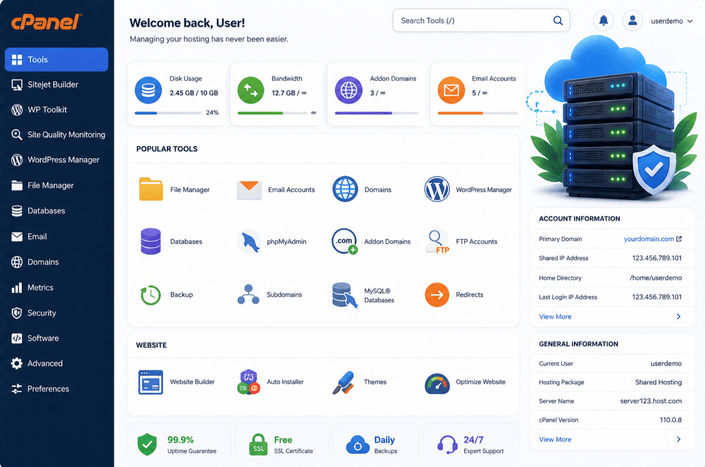Expand Account Information View More chevron
This screenshot has width=705, height=467.
[678, 317]
